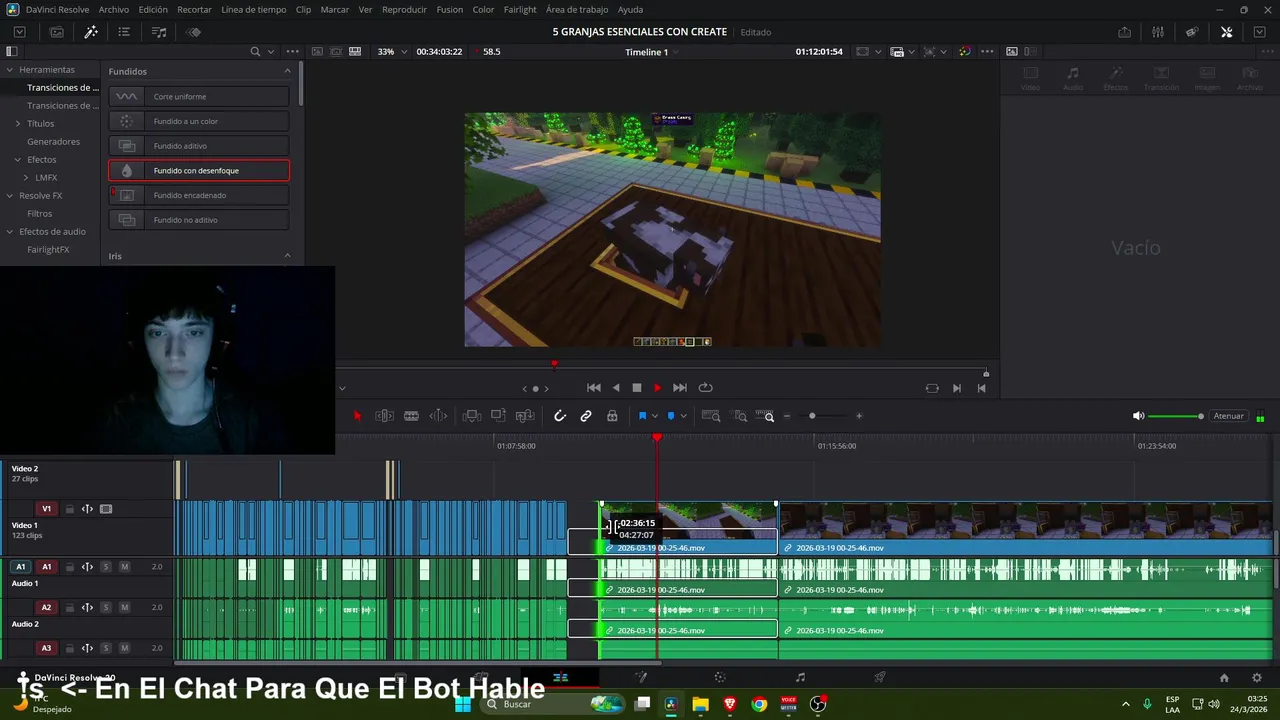The height and width of the screenshot is (720, 1280).
Task: Open the Sound Library icon
Action: [x=159, y=32]
